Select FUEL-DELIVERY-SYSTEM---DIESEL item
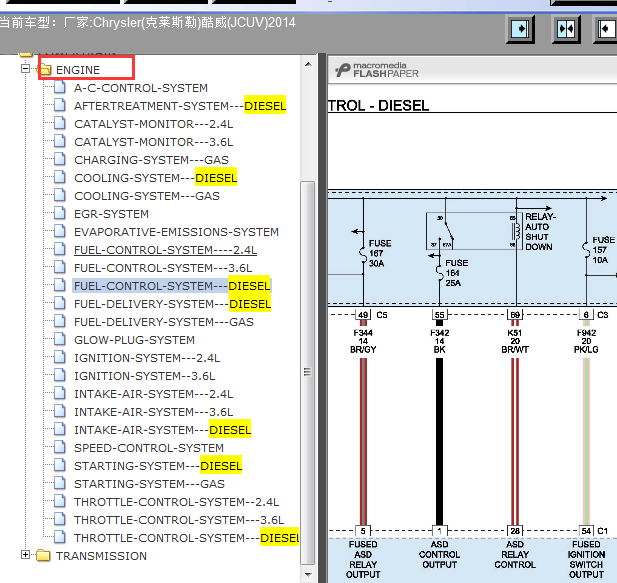Image resolution: width=617 pixels, height=583 pixels. tap(172, 304)
